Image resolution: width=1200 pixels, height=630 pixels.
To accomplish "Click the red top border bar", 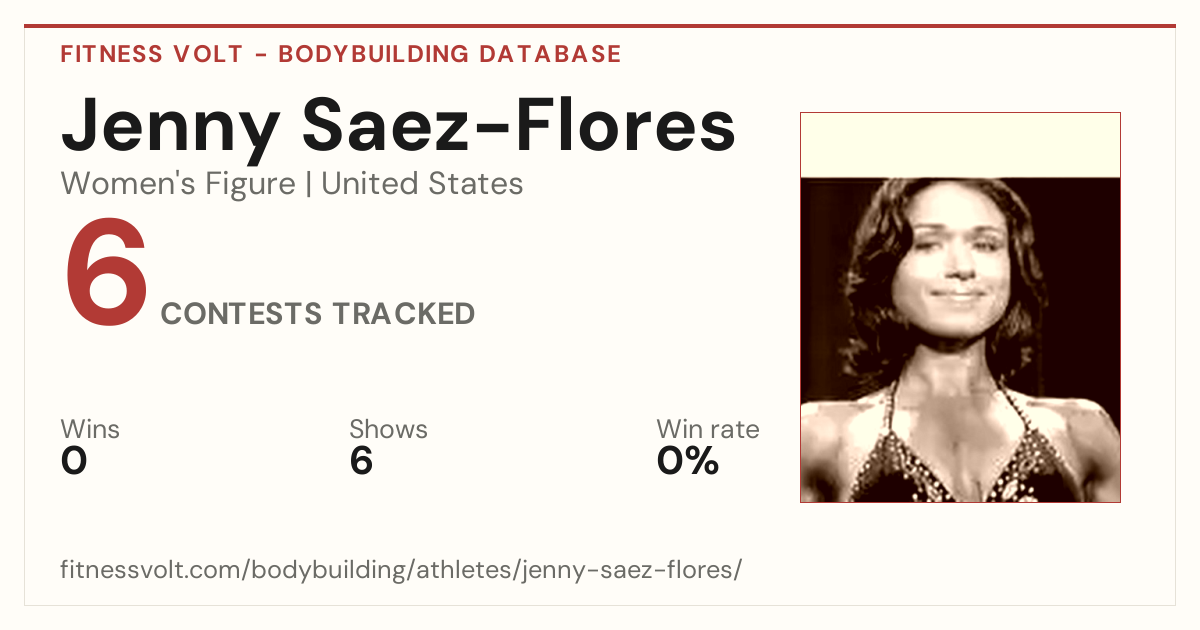I will pos(600,26).
